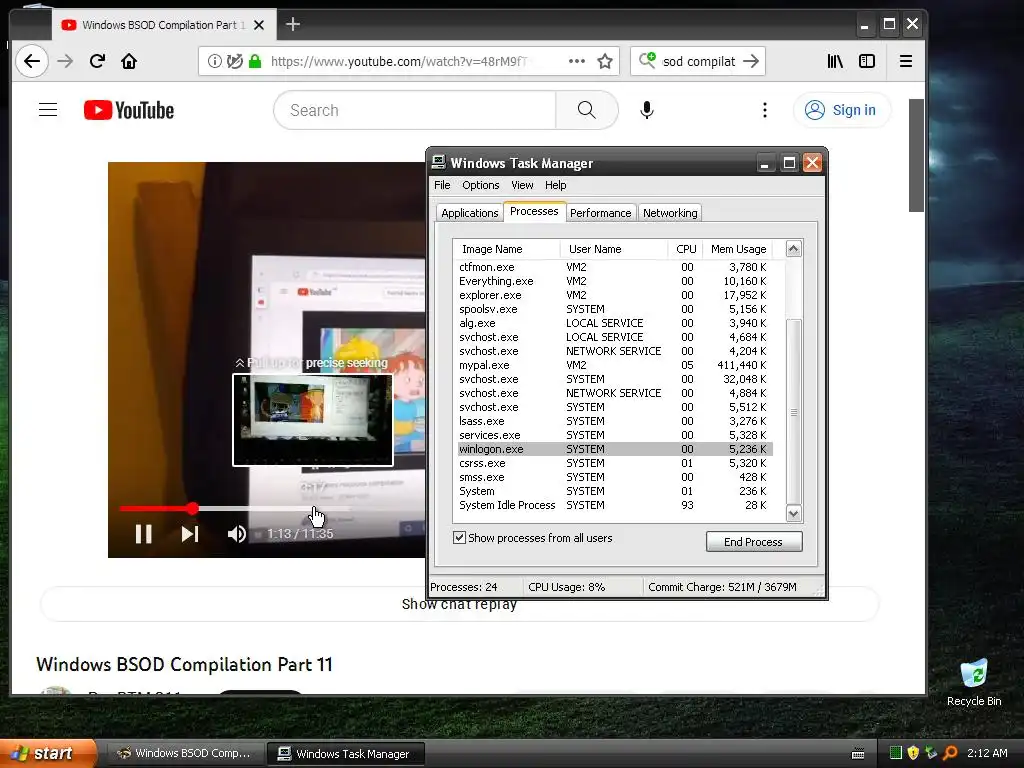
Task: Open the YouTube guide menu icon
Action: tap(48, 110)
